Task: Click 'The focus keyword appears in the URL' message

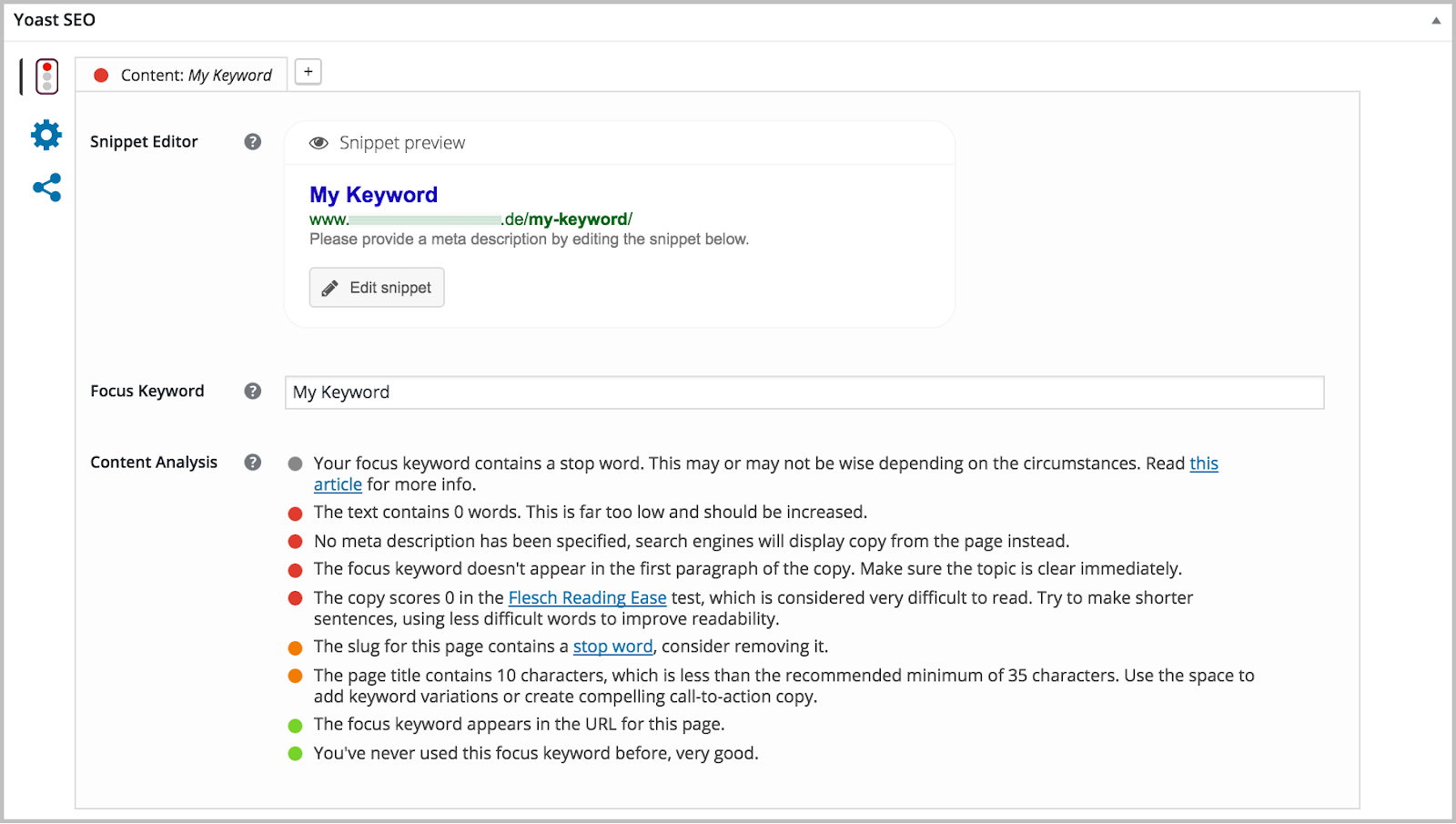Action: tap(520, 725)
